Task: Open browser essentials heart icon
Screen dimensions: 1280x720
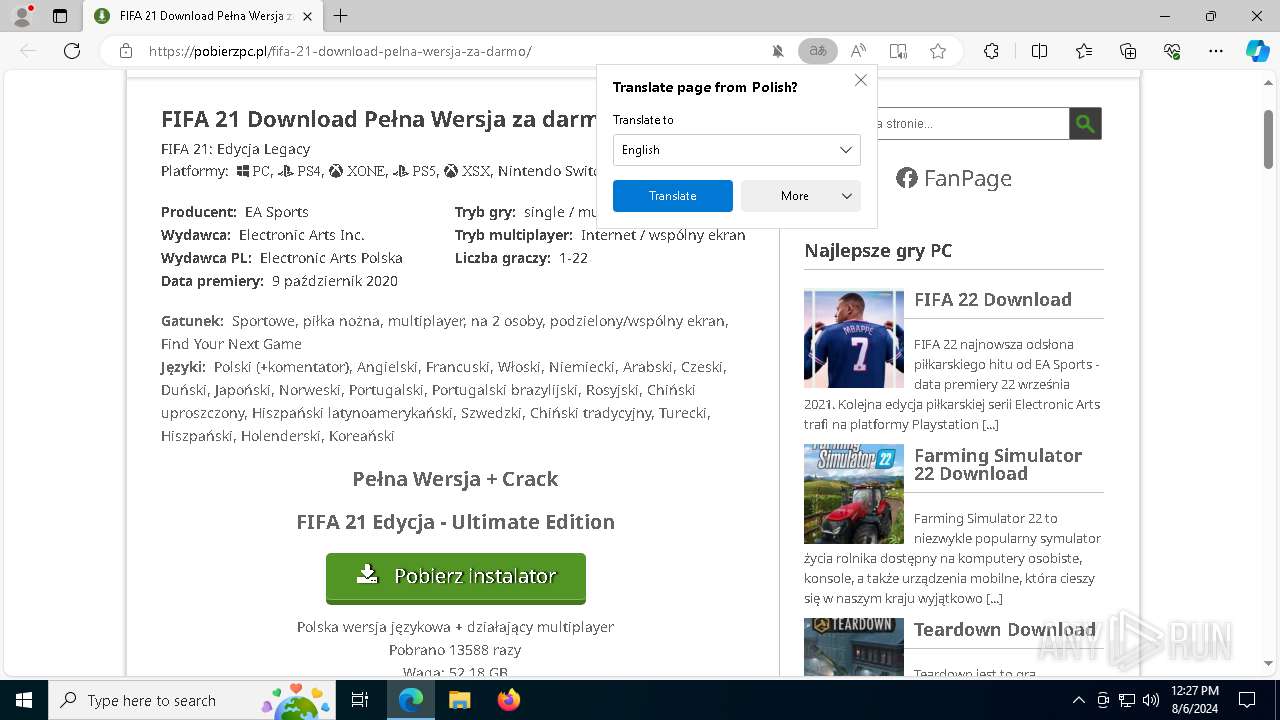Action: pos(1172,51)
